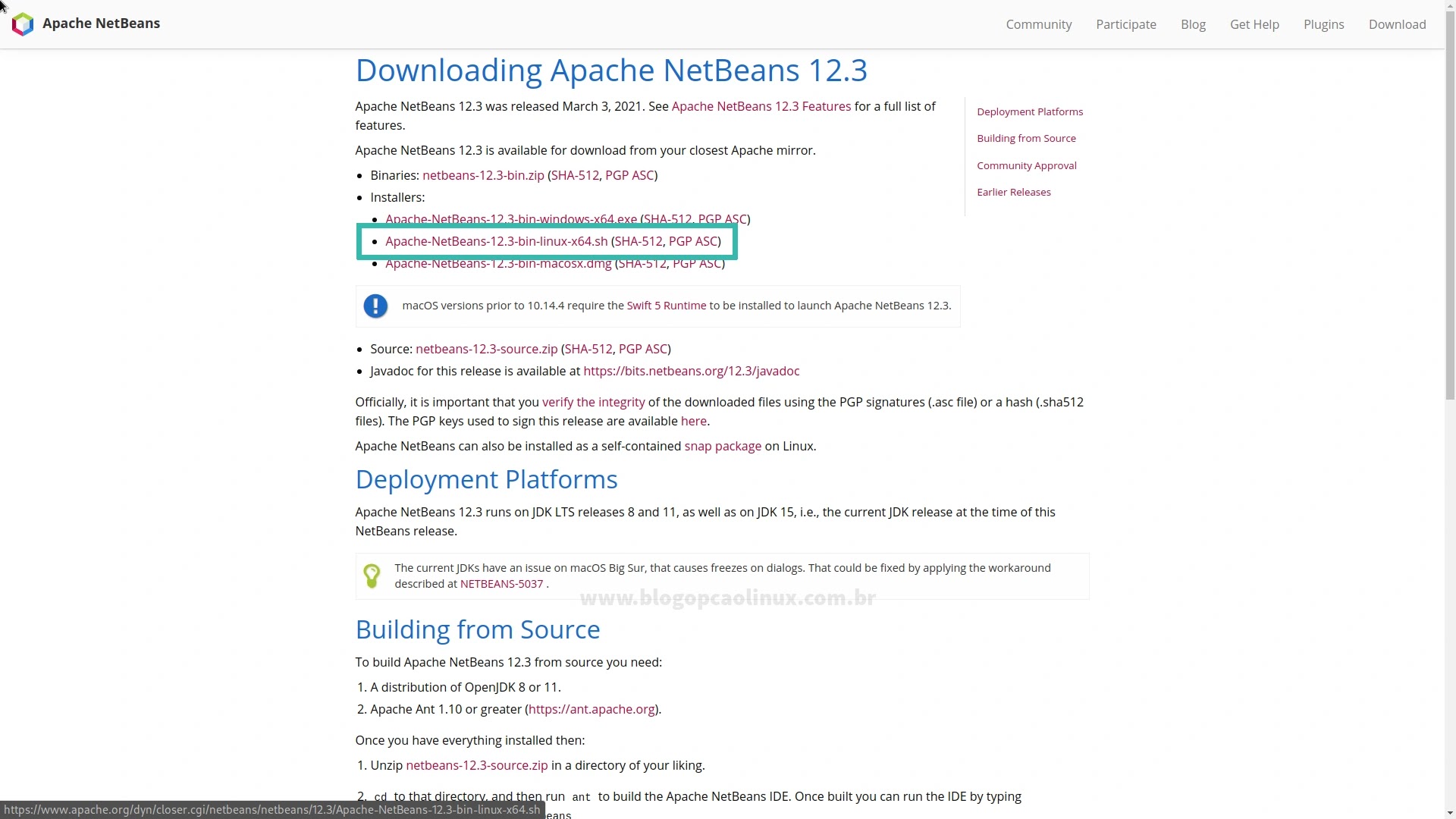Open SHA-512 link for linux installer

(x=639, y=241)
